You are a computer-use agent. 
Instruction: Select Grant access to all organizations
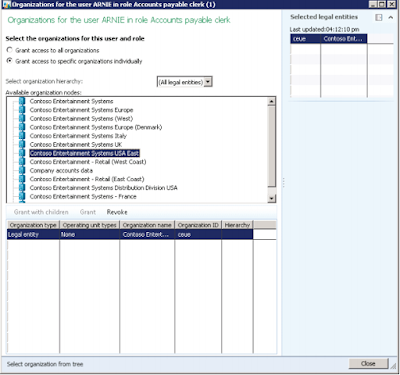[x=10, y=50]
